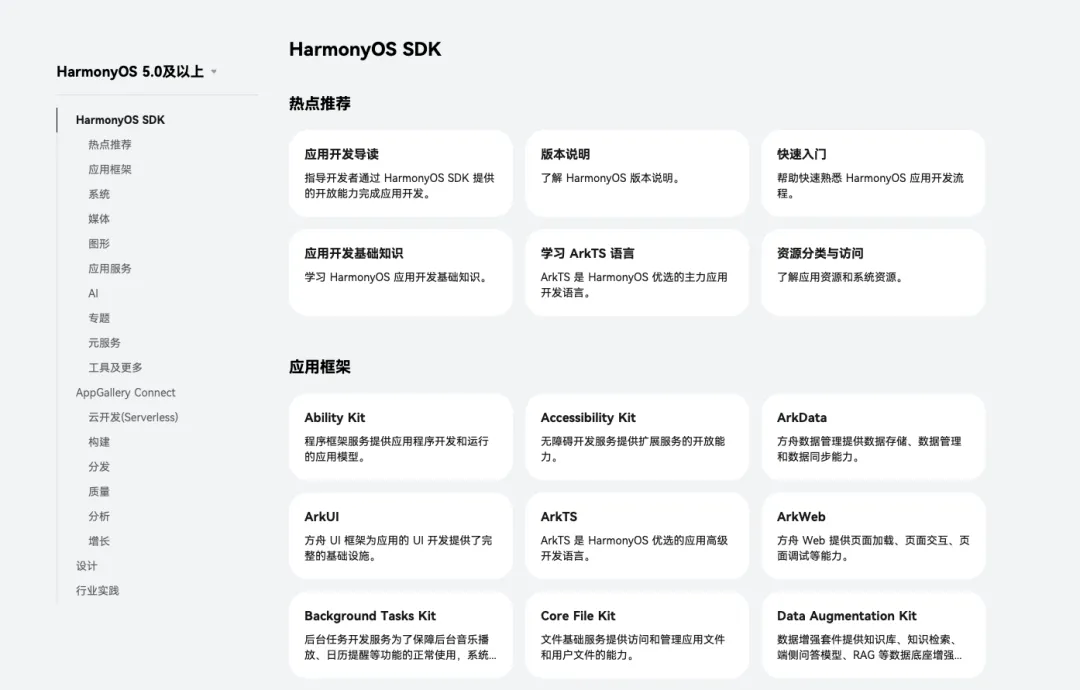Click the 应用框架 section heading

(320, 367)
